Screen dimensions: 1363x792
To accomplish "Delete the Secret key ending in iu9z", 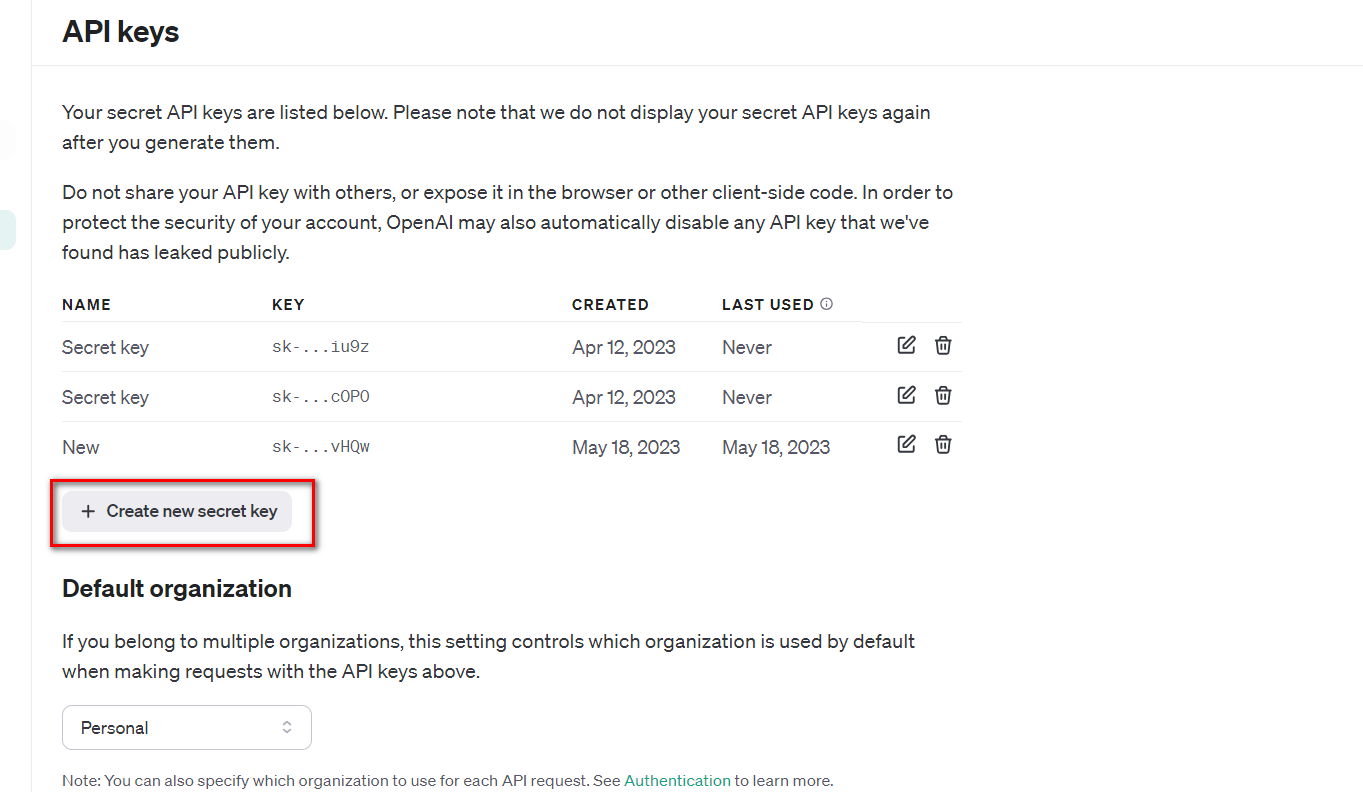I will 943,345.
